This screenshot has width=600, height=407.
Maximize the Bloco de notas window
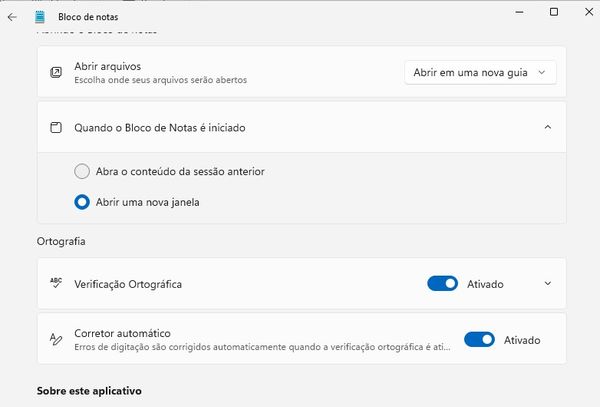[x=554, y=12]
